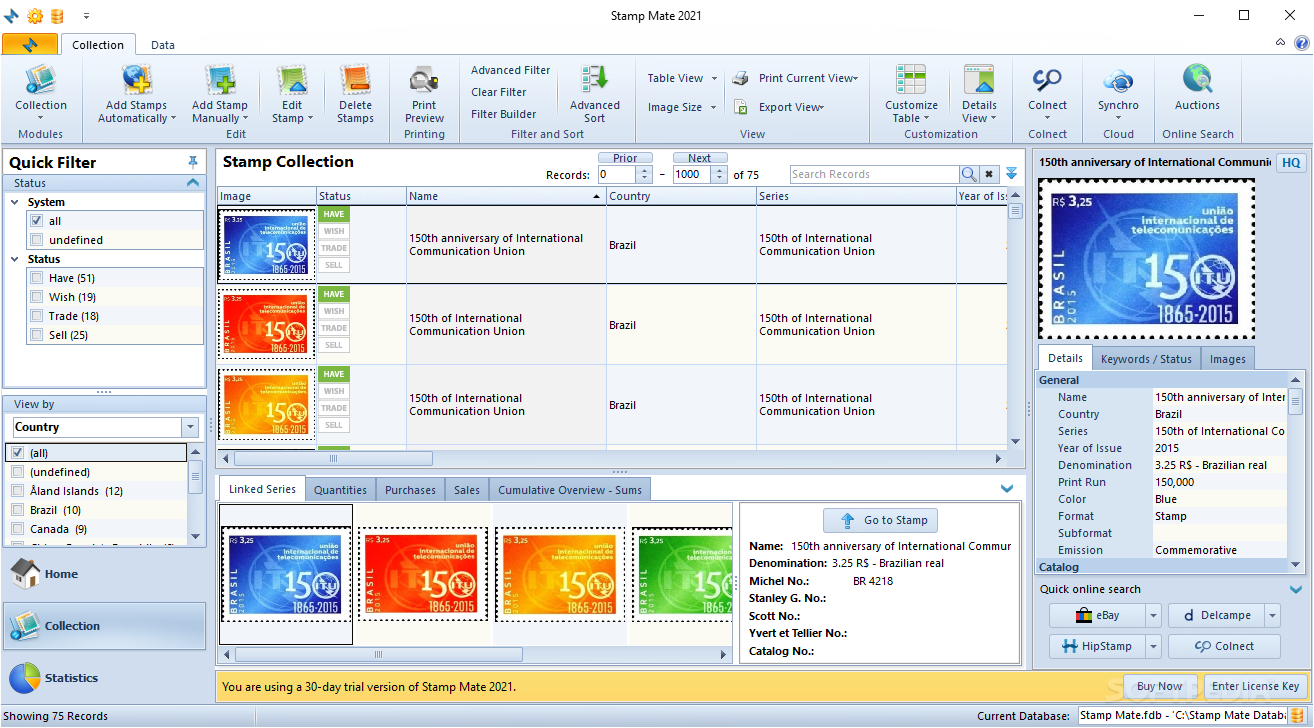The height and width of the screenshot is (728, 1314).
Task: Click the Customize Table icon
Action: (911, 80)
